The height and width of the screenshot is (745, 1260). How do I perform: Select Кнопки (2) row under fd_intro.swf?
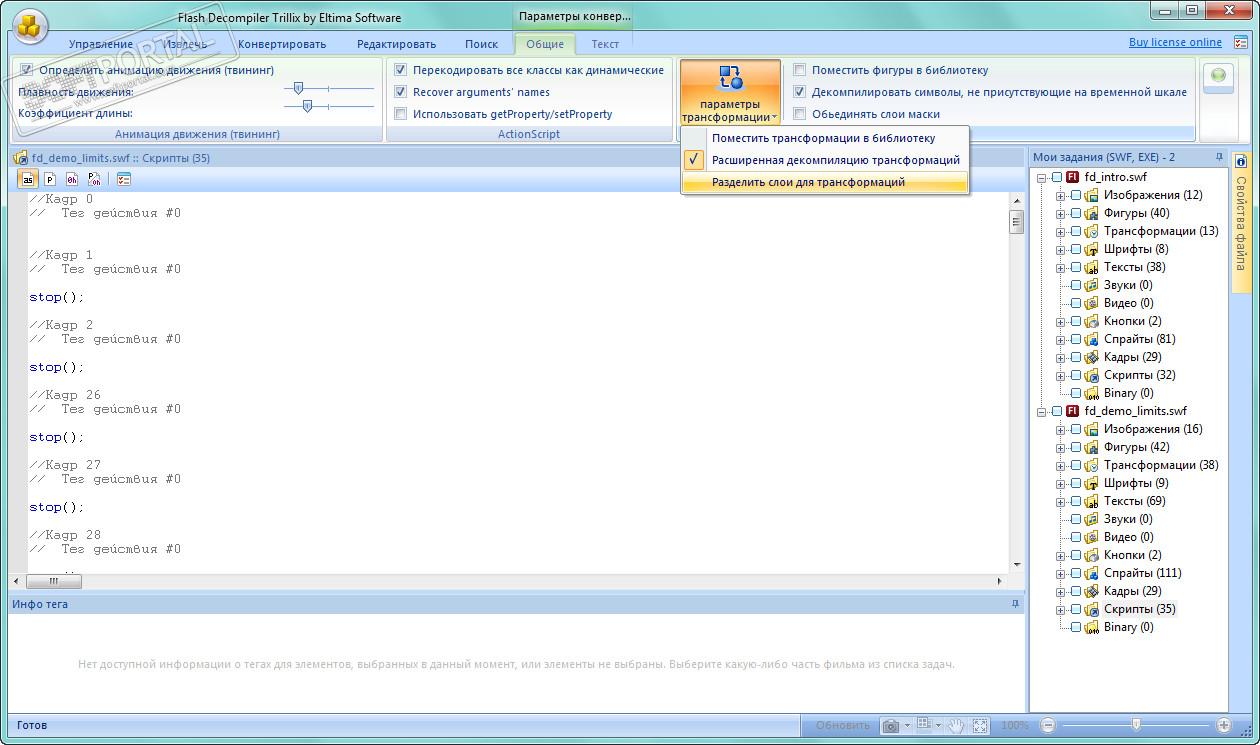(x=1133, y=321)
